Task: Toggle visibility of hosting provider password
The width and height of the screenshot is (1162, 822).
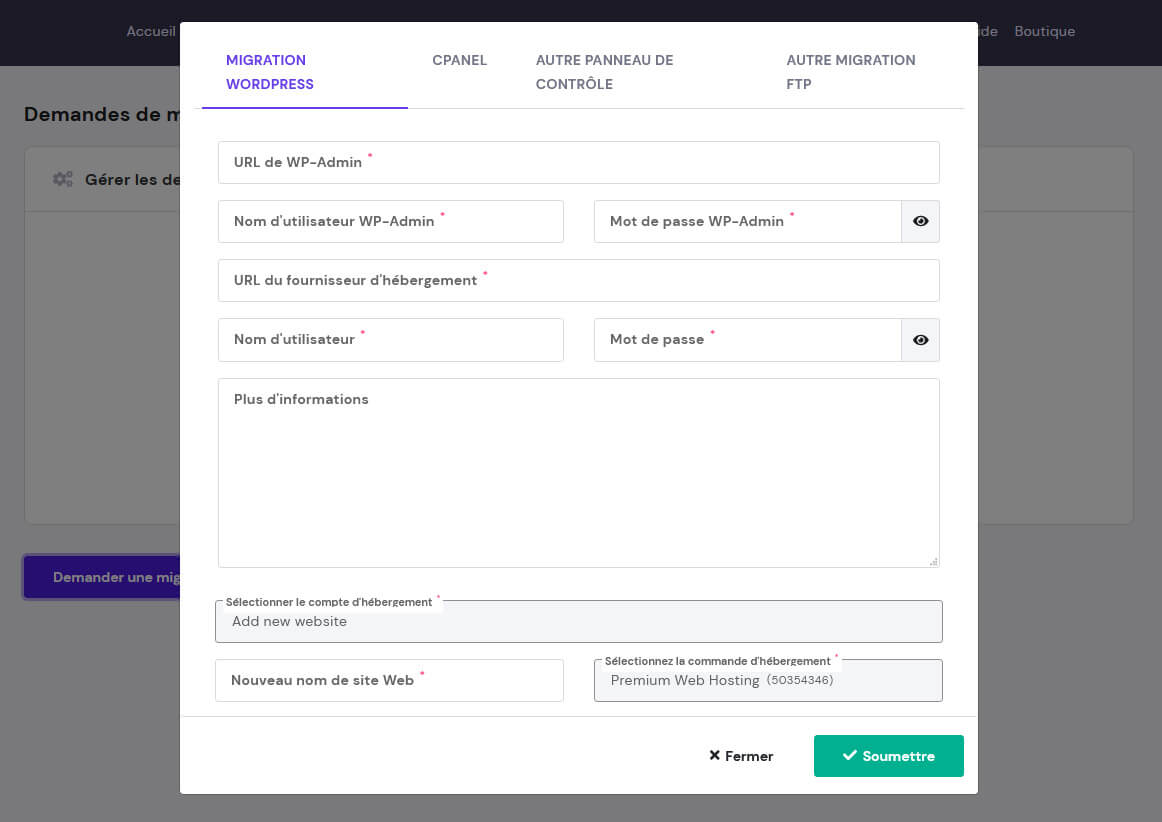Action: 920,340
